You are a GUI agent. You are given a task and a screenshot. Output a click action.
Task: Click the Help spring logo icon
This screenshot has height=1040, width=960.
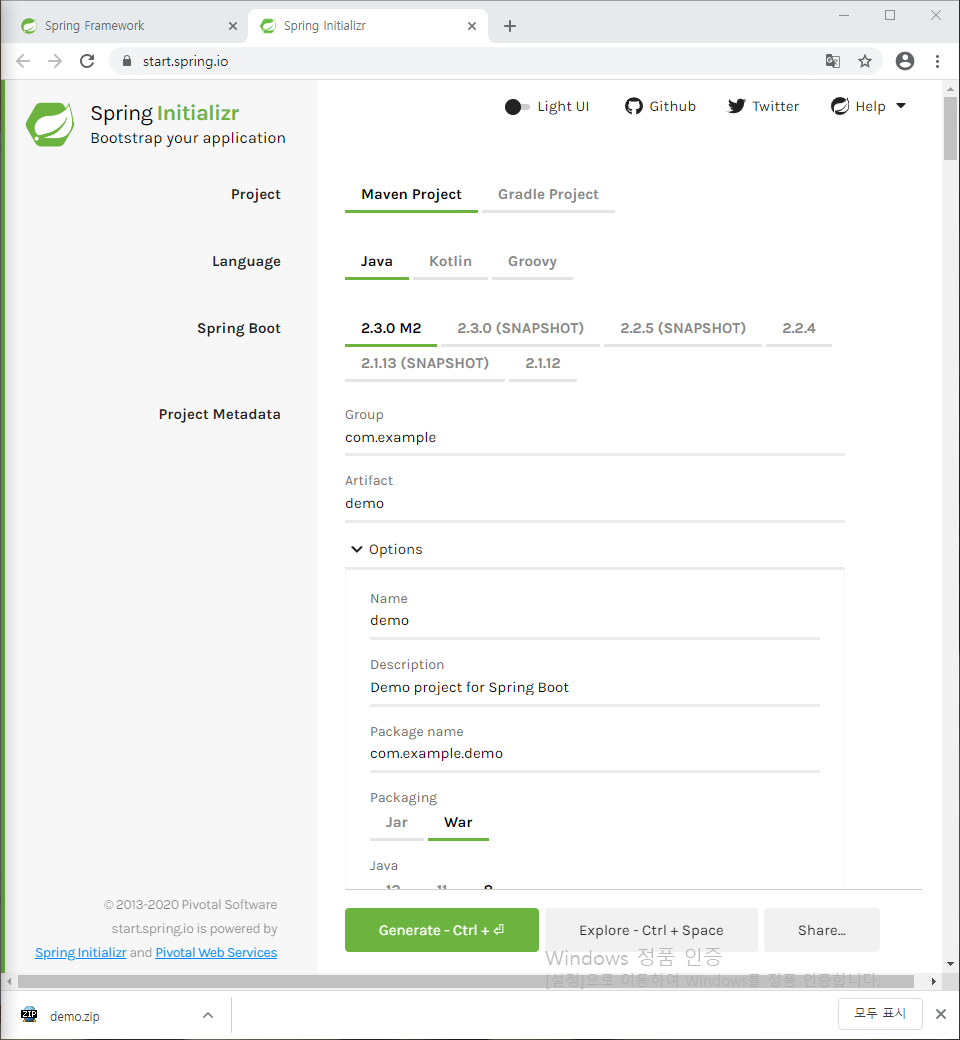pos(840,106)
